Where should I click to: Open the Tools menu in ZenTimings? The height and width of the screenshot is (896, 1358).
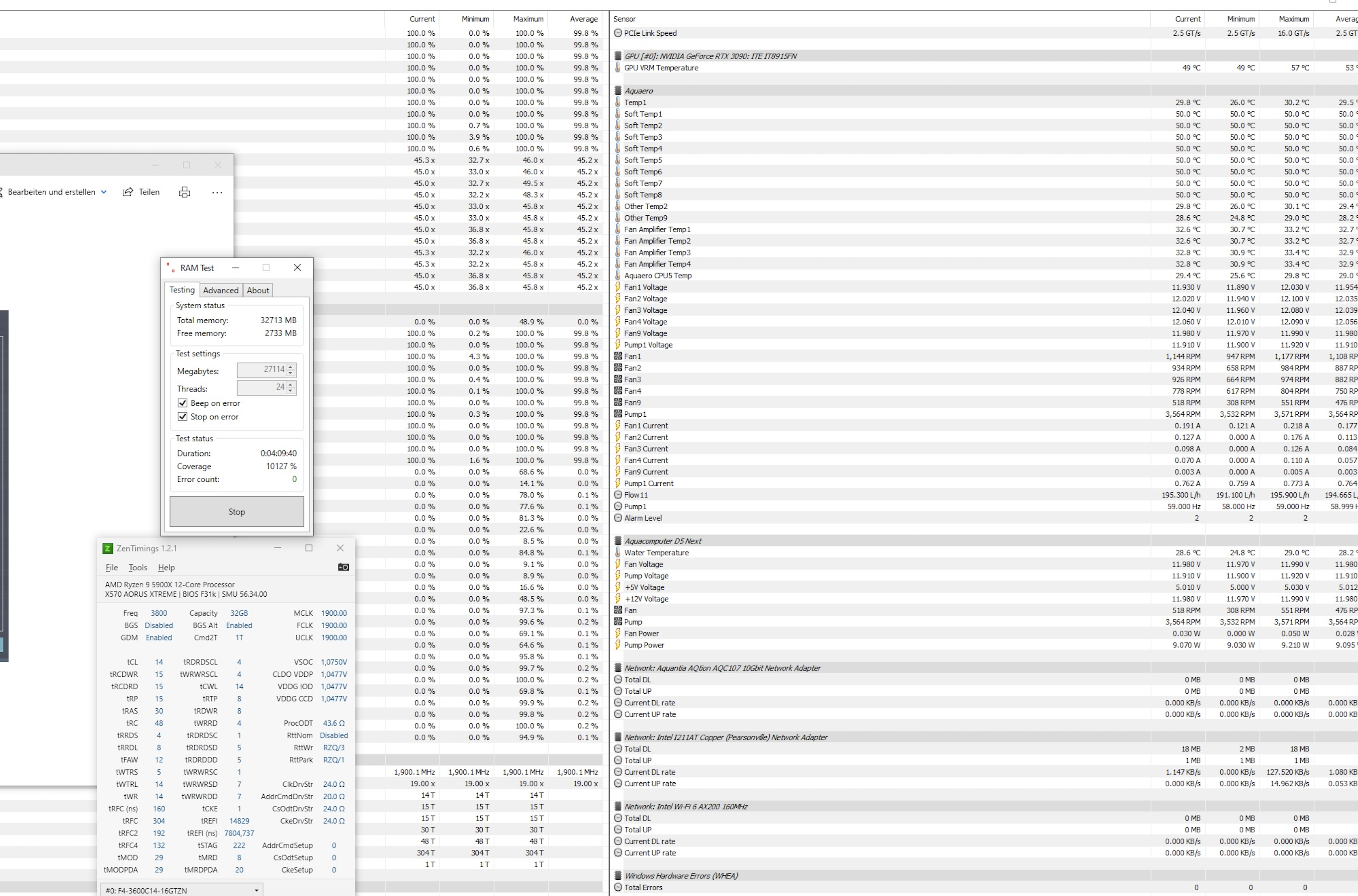tap(138, 567)
